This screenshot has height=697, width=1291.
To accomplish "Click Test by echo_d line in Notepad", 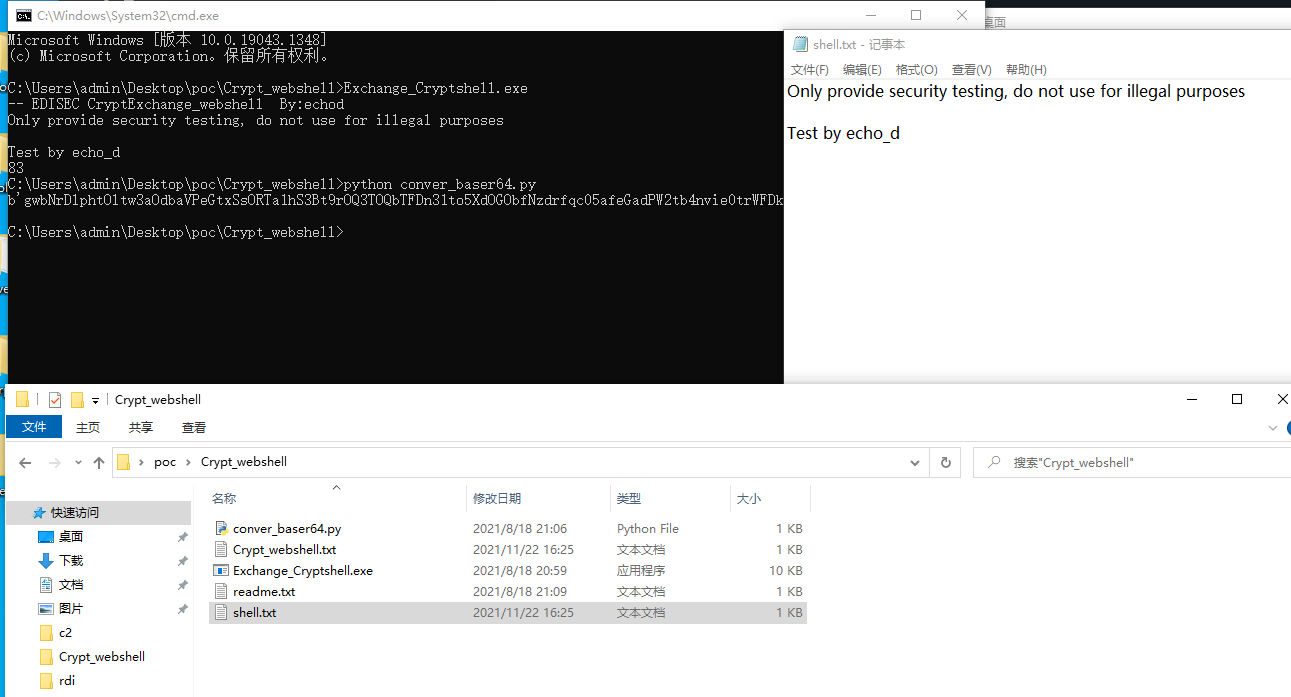I will coord(843,133).
